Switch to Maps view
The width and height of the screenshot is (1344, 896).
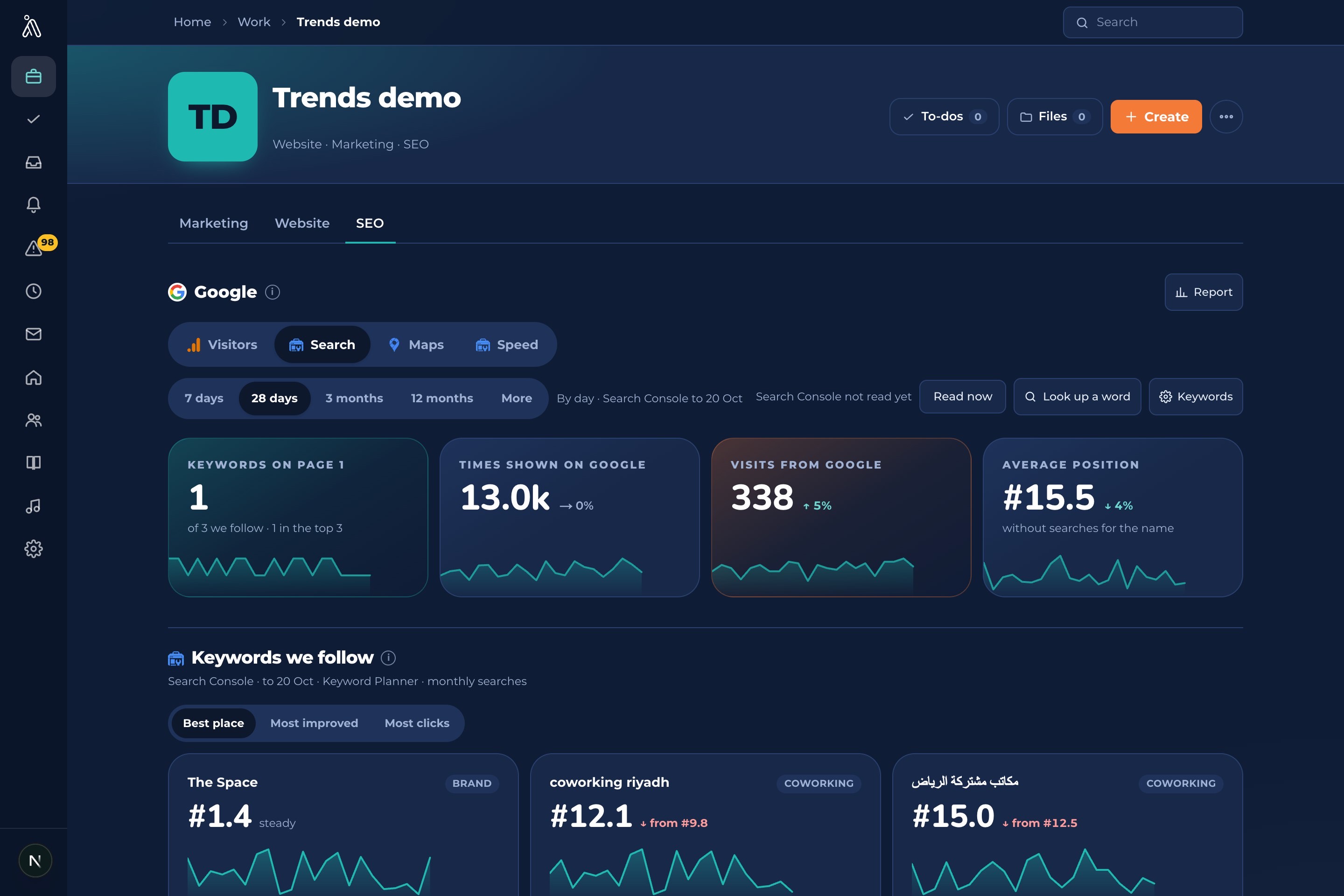click(416, 344)
